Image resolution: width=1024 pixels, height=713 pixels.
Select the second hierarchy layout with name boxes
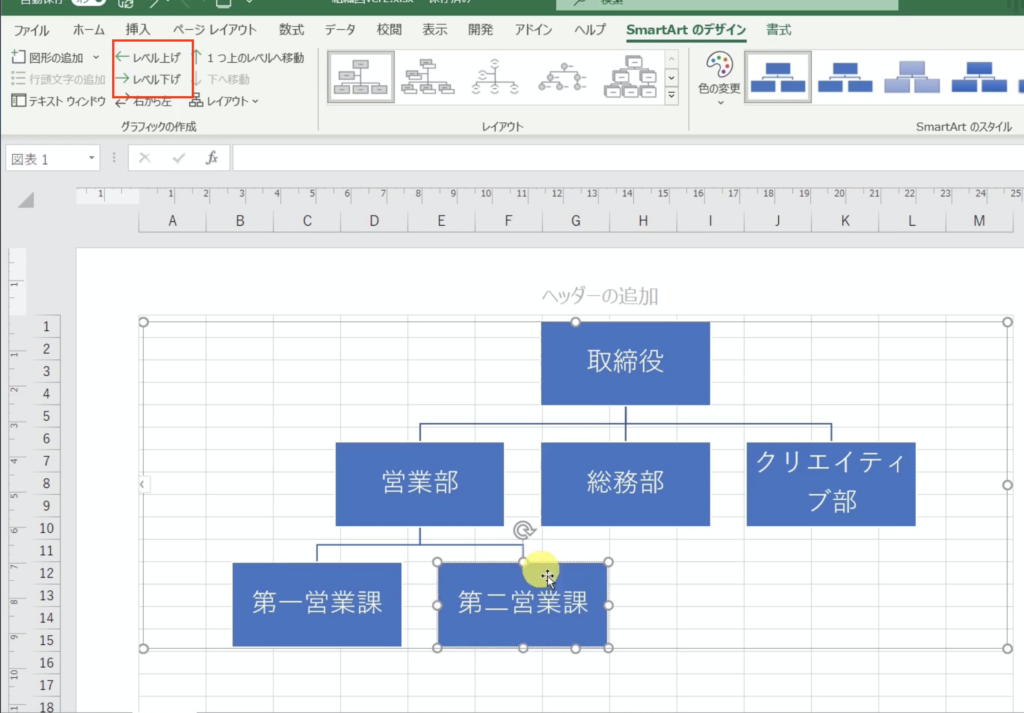[x=428, y=77]
